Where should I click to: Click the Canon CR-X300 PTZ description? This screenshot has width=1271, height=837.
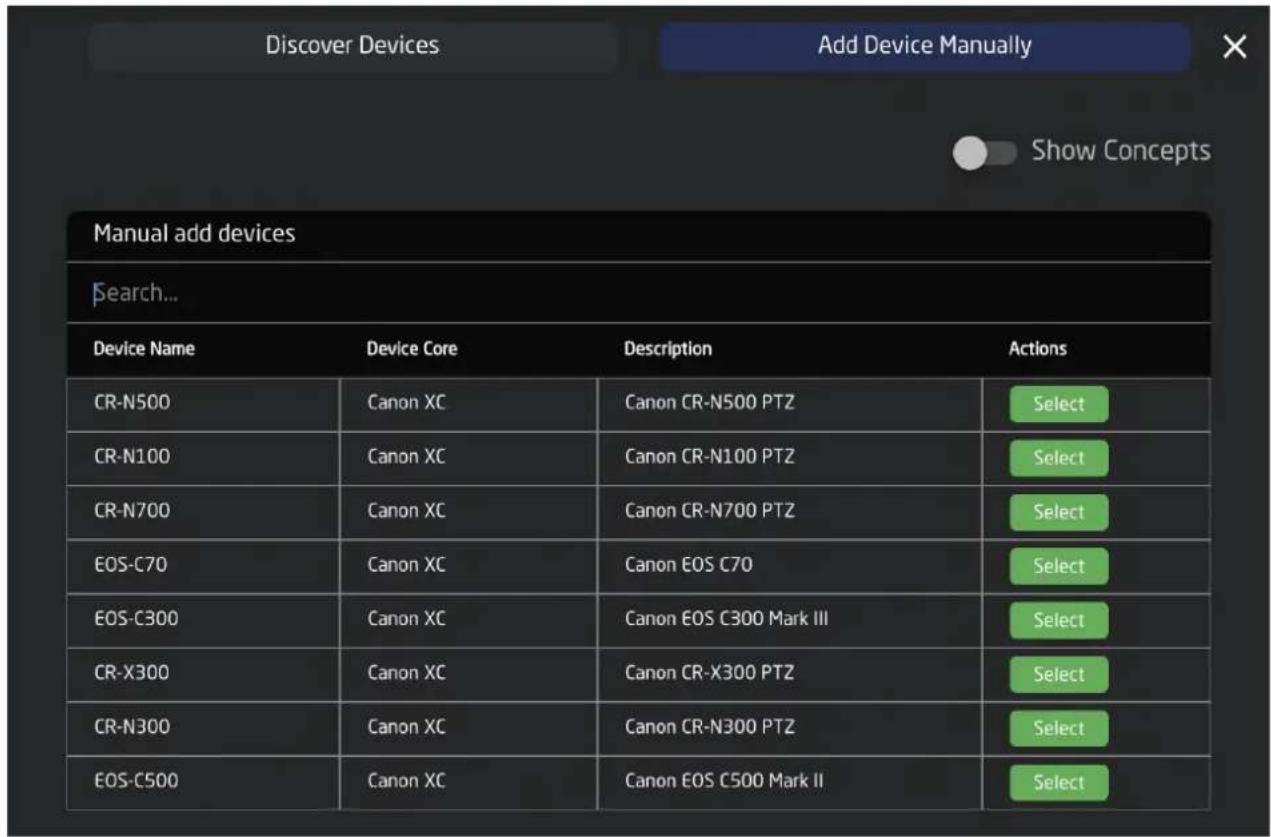709,674
